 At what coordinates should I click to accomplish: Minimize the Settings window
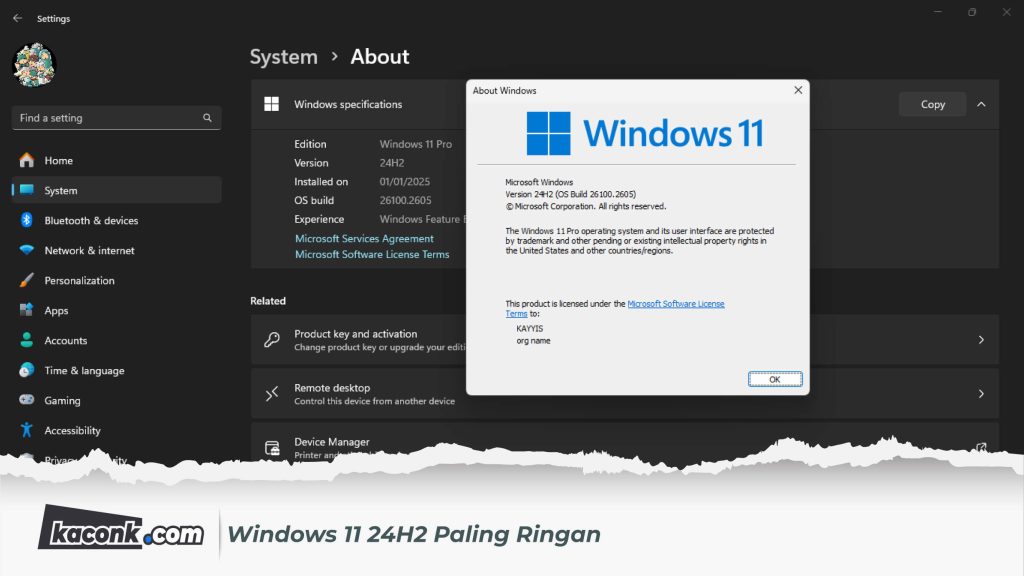point(937,12)
